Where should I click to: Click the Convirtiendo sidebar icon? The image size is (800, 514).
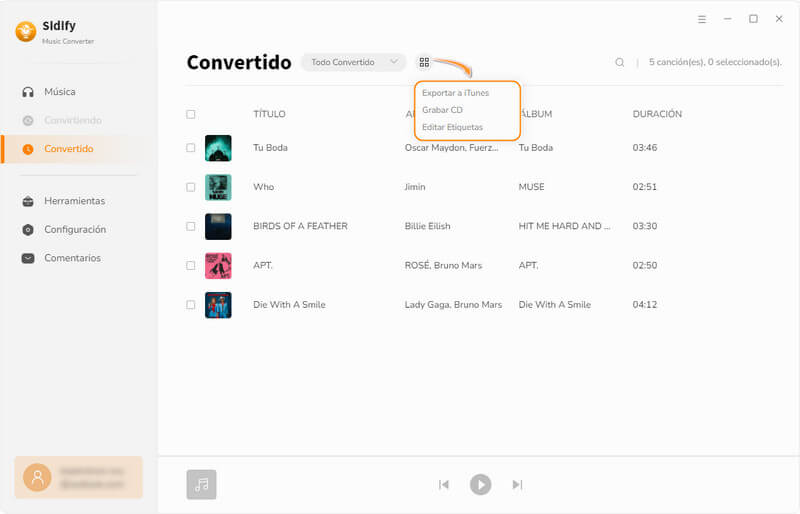pyautogui.click(x=28, y=120)
